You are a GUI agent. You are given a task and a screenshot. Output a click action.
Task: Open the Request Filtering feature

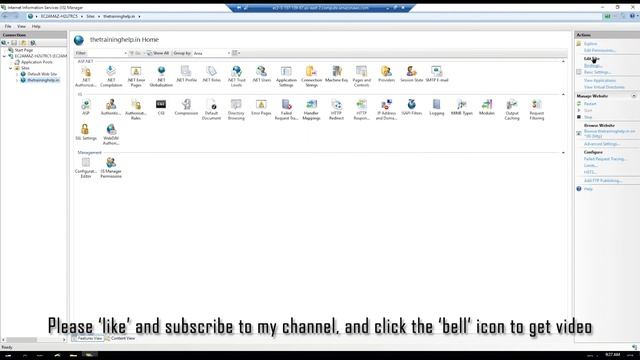[537, 109]
